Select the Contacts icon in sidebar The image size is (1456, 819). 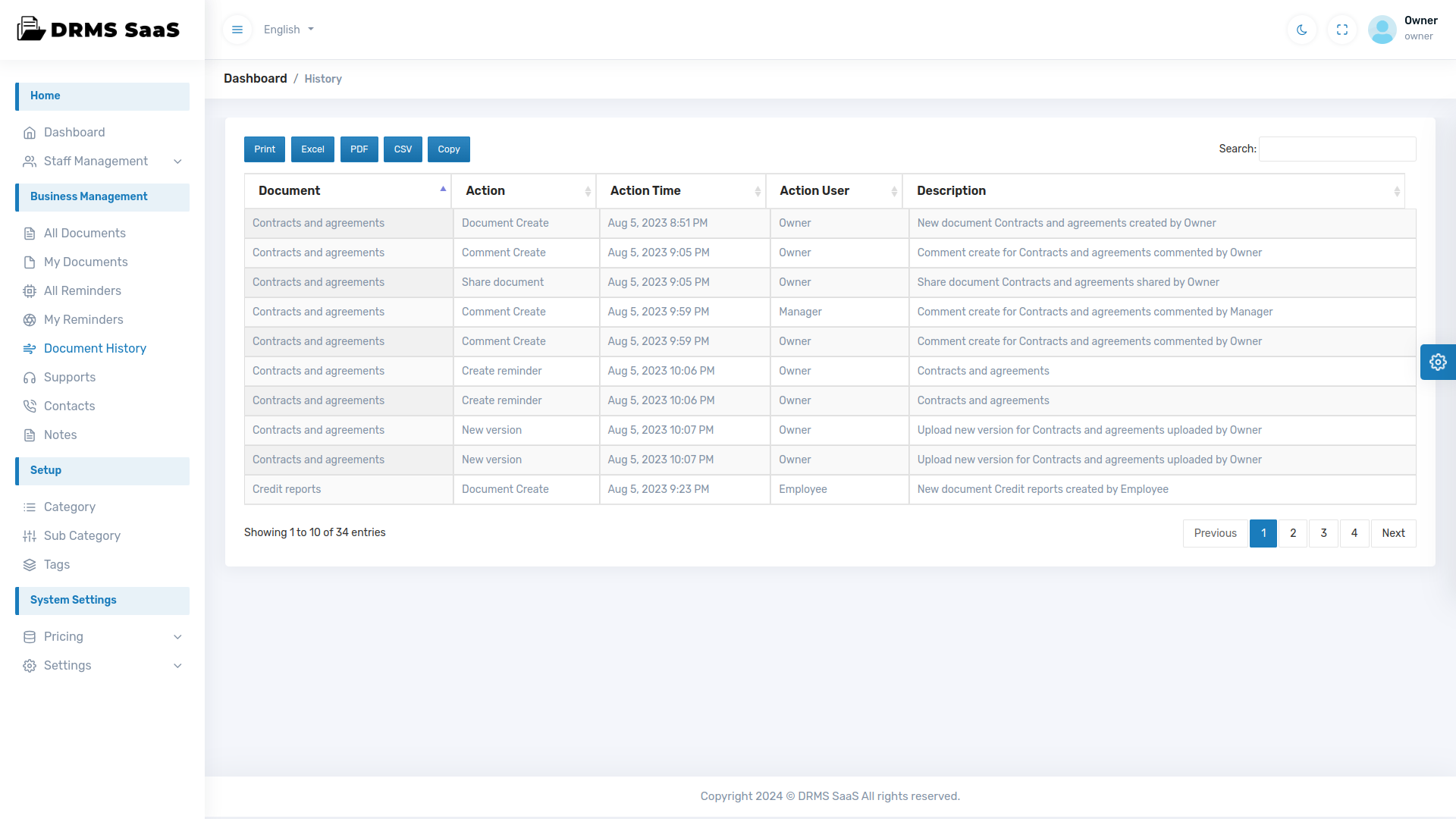pyautogui.click(x=30, y=406)
